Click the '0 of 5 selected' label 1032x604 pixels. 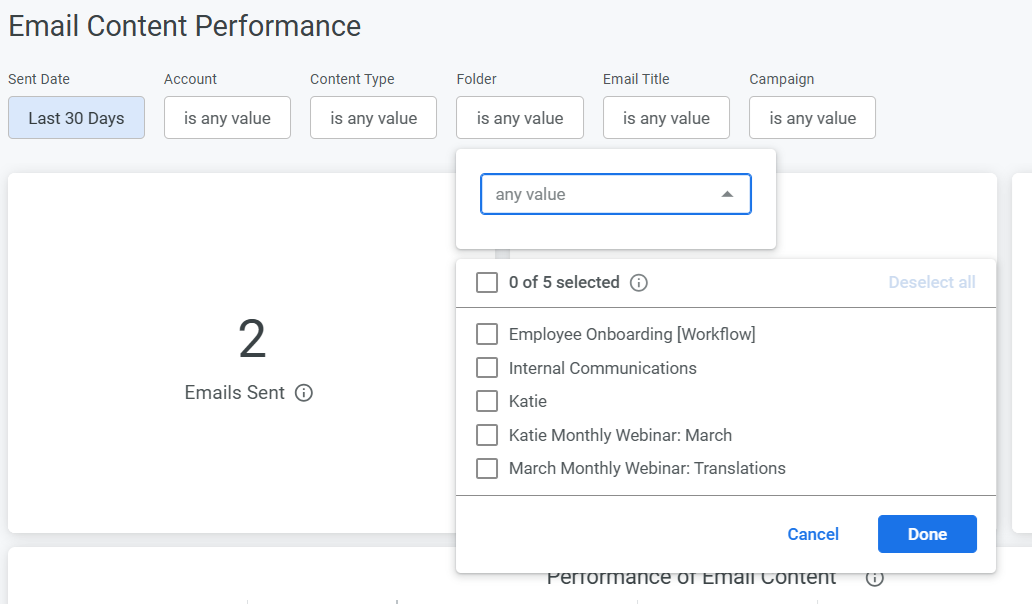[x=564, y=282]
